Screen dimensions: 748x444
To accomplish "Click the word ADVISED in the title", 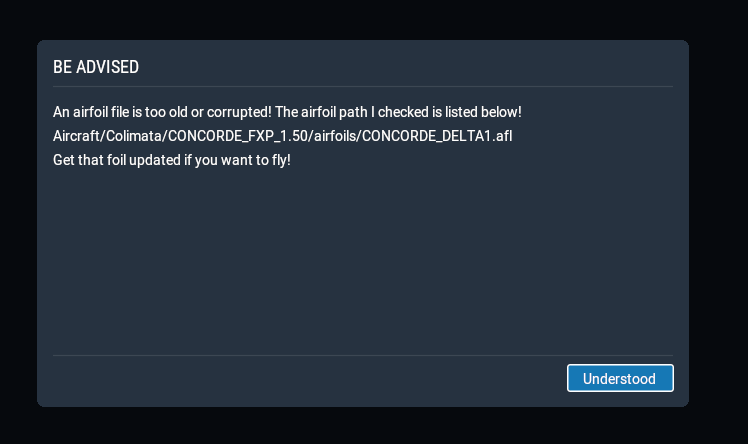I will point(107,67).
